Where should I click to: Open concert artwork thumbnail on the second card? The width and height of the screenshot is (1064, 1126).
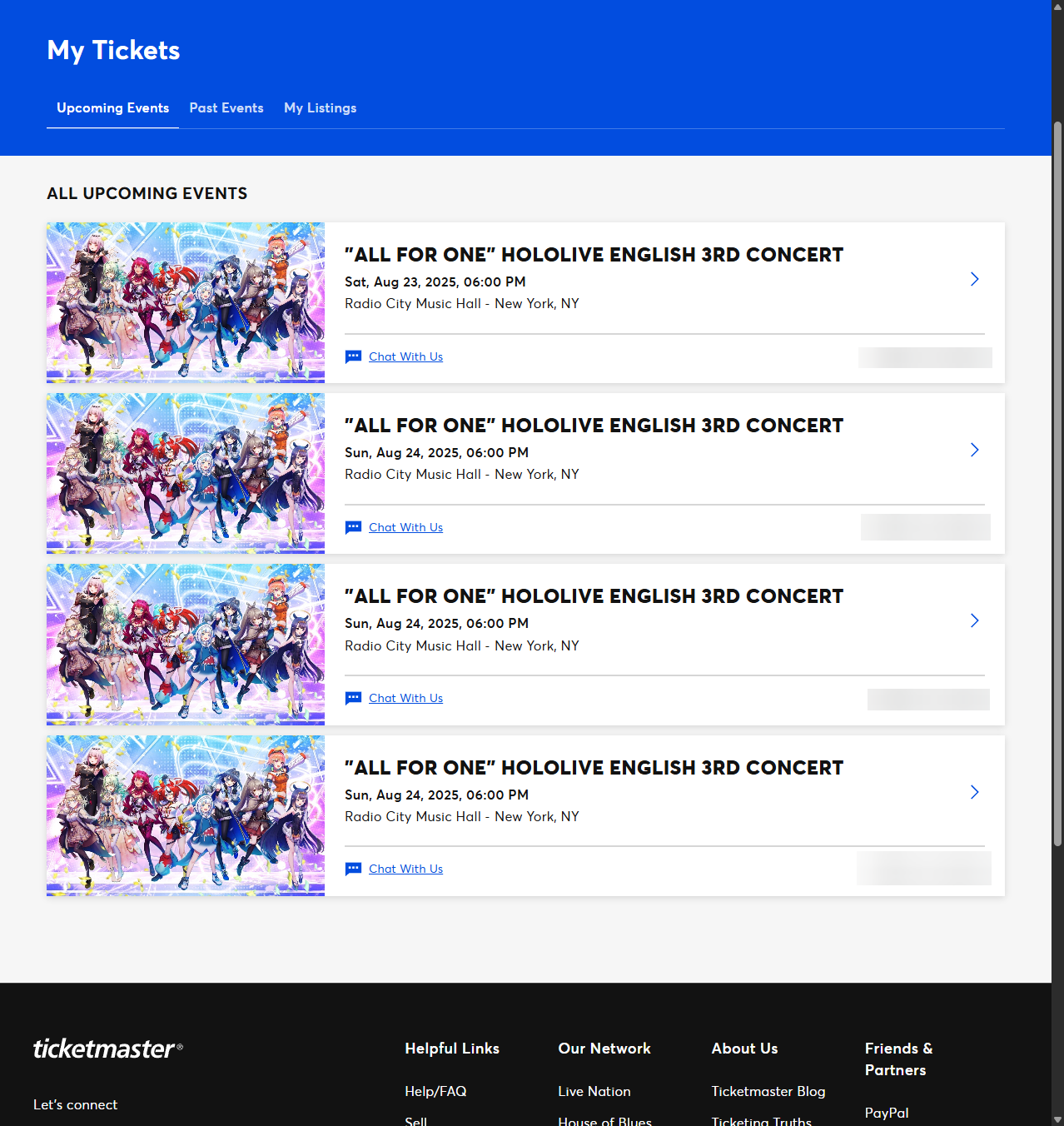click(186, 473)
